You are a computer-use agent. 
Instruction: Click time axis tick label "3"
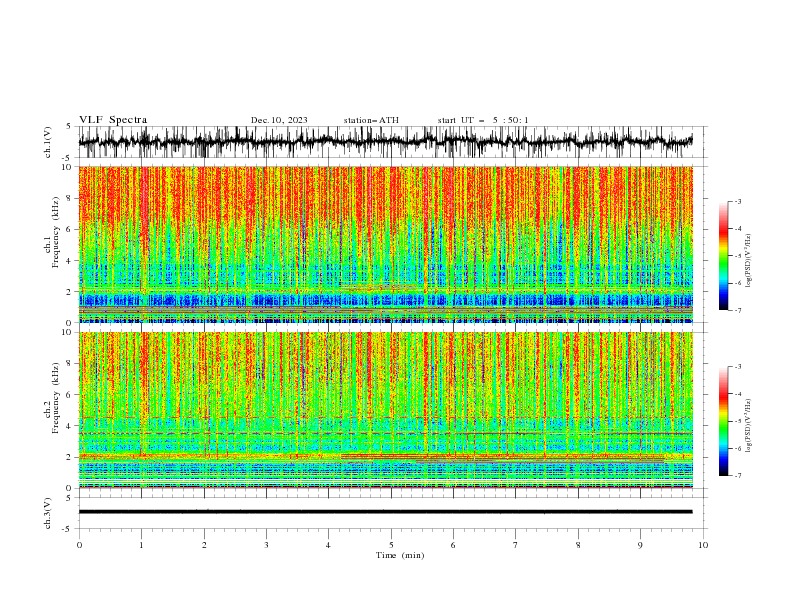point(266,545)
